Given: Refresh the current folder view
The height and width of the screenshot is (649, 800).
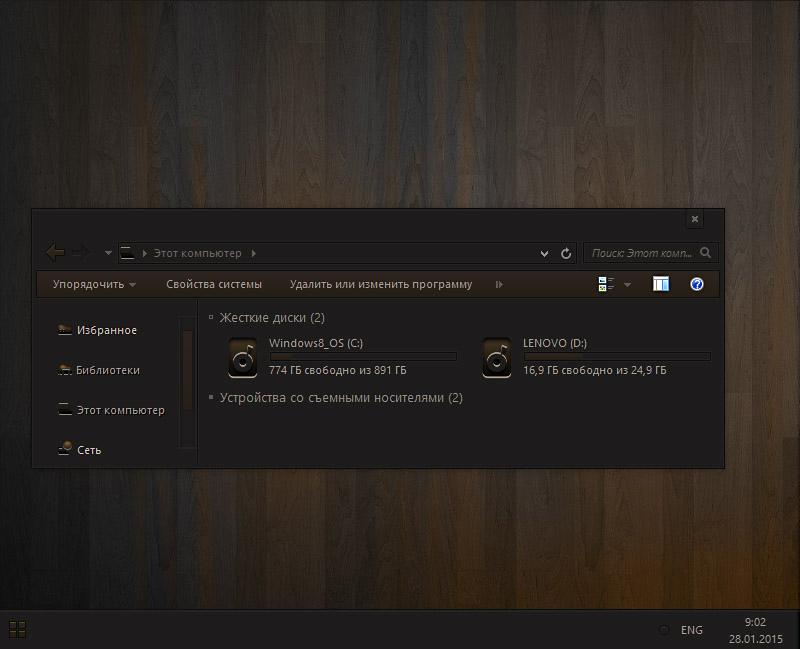Looking at the screenshot, I should click(566, 253).
